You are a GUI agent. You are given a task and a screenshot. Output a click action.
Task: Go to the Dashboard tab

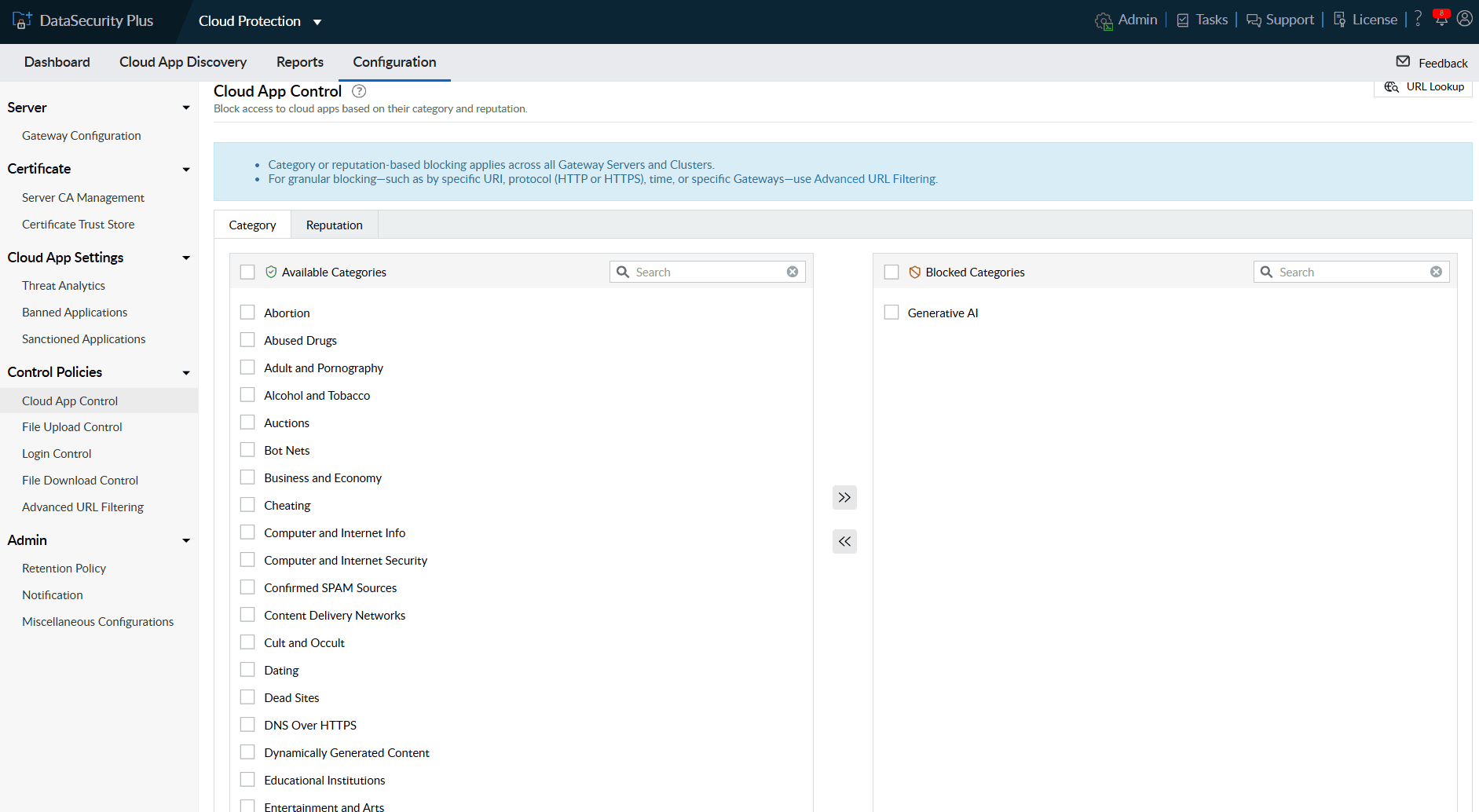coord(57,62)
